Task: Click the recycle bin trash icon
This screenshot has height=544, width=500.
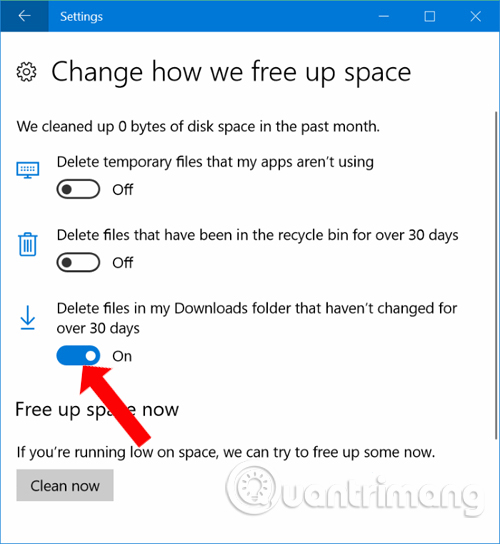Action: point(27,244)
